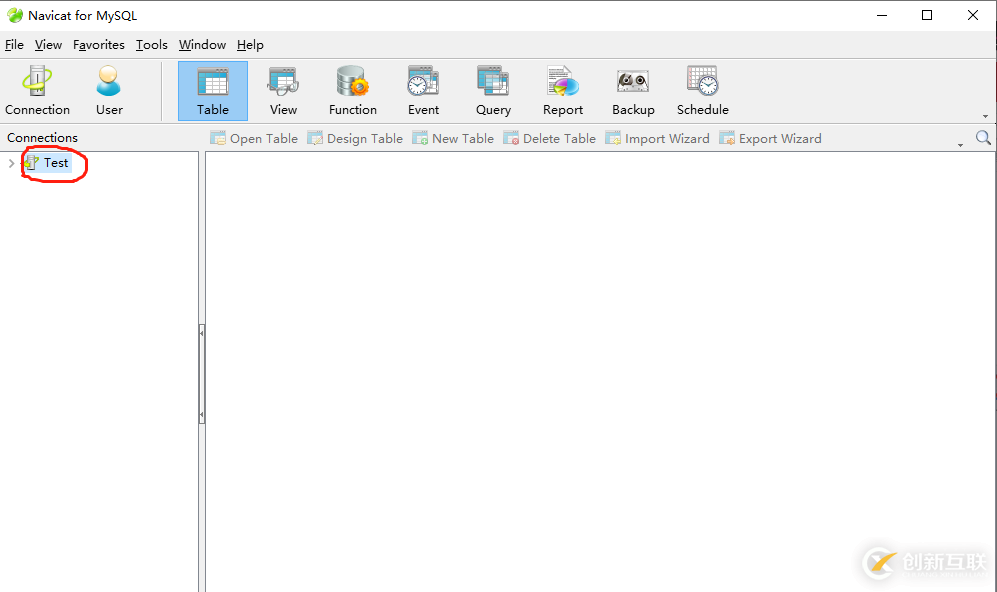This screenshot has height=592, width=997.
Task: Open the Query objects icon
Action: pos(493,91)
